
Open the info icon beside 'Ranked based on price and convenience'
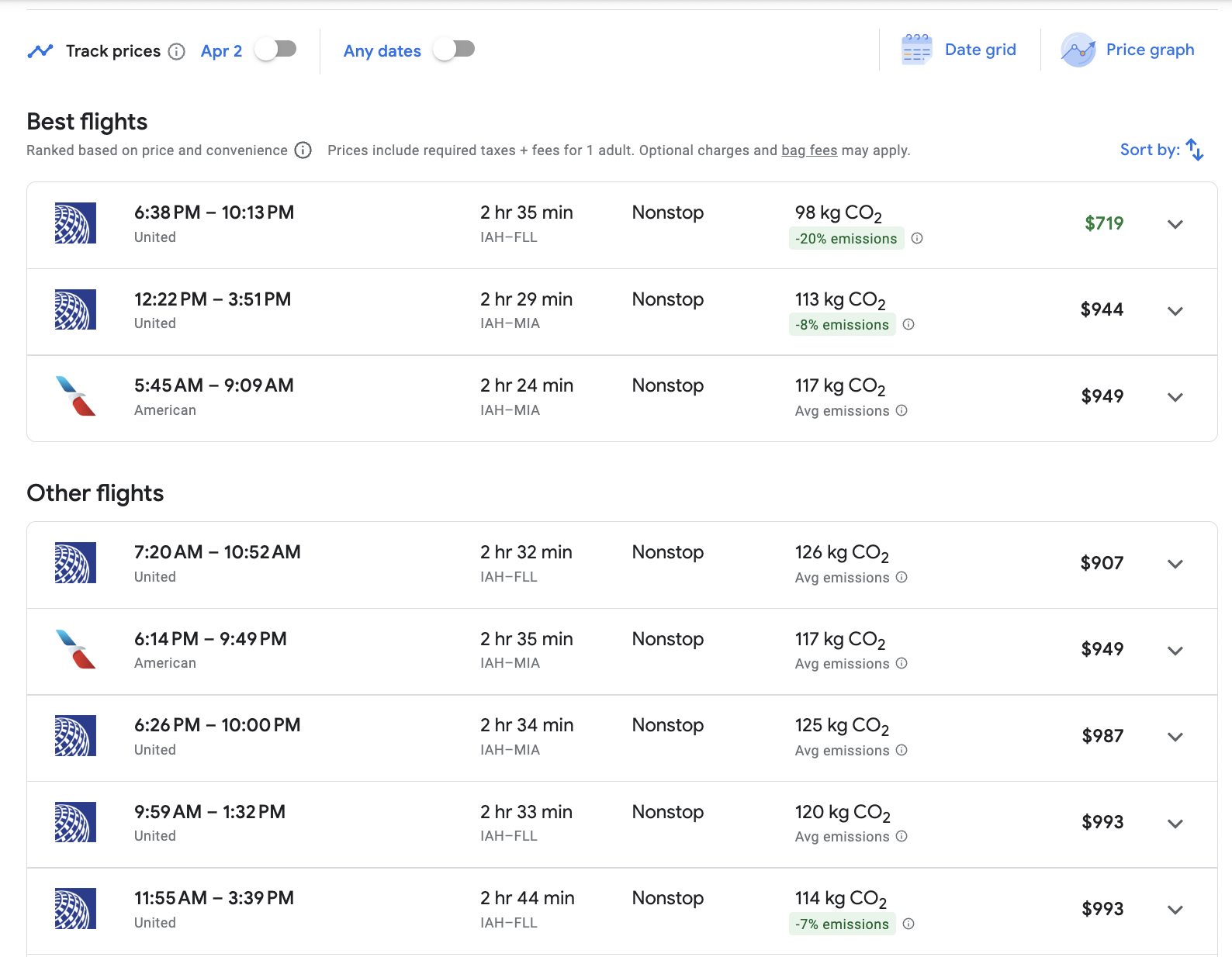point(303,150)
